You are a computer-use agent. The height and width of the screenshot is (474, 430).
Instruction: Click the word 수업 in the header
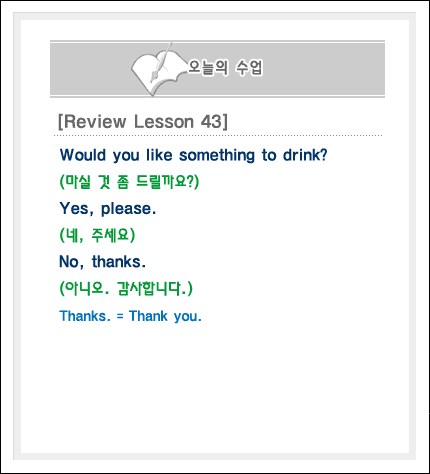tap(249, 68)
